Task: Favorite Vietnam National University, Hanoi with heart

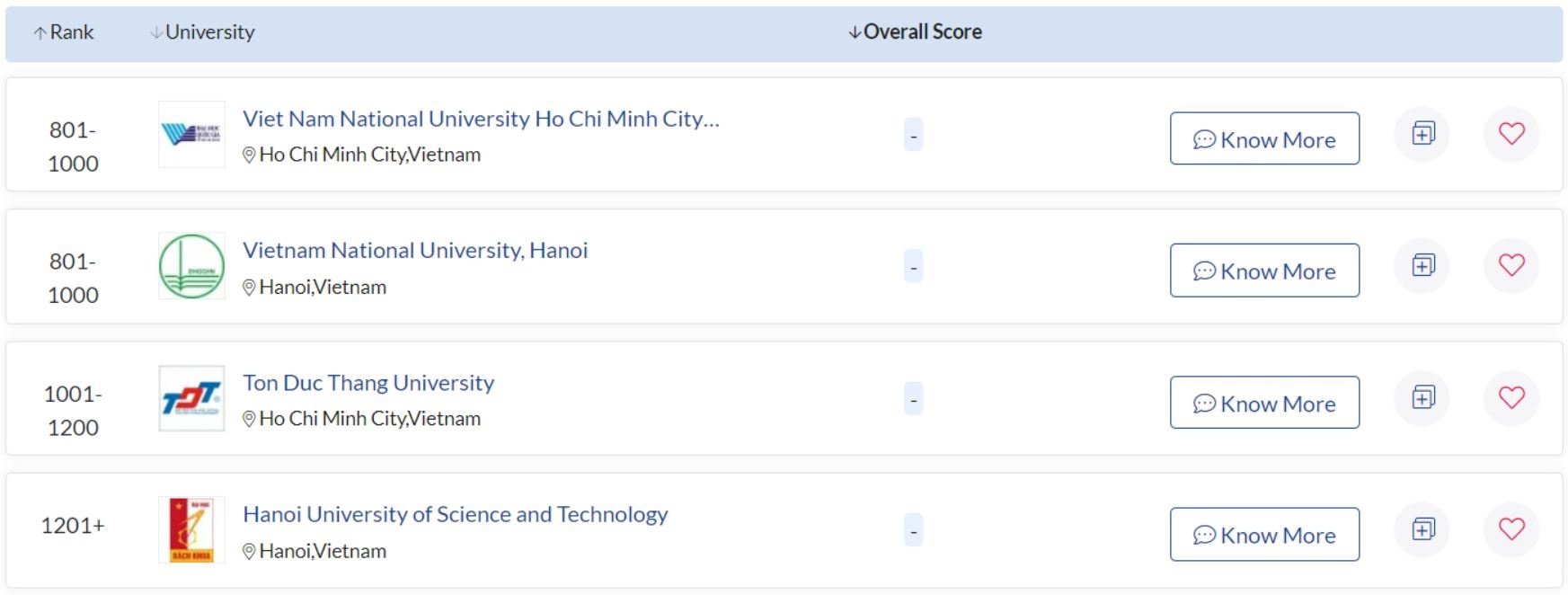Action: click(1511, 265)
